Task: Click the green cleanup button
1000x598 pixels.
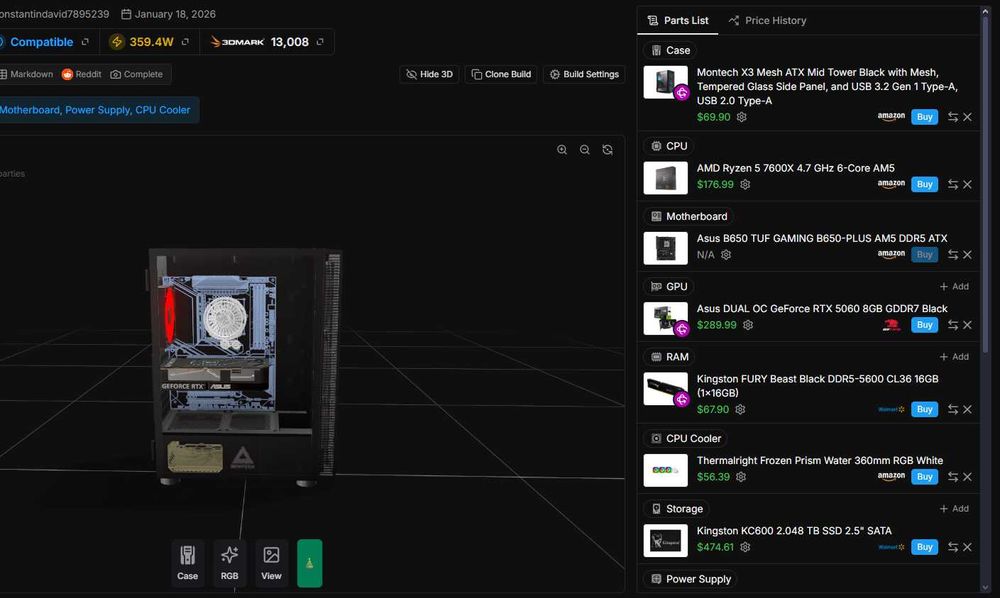Action: pyautogui.click(x=309, y=563)
